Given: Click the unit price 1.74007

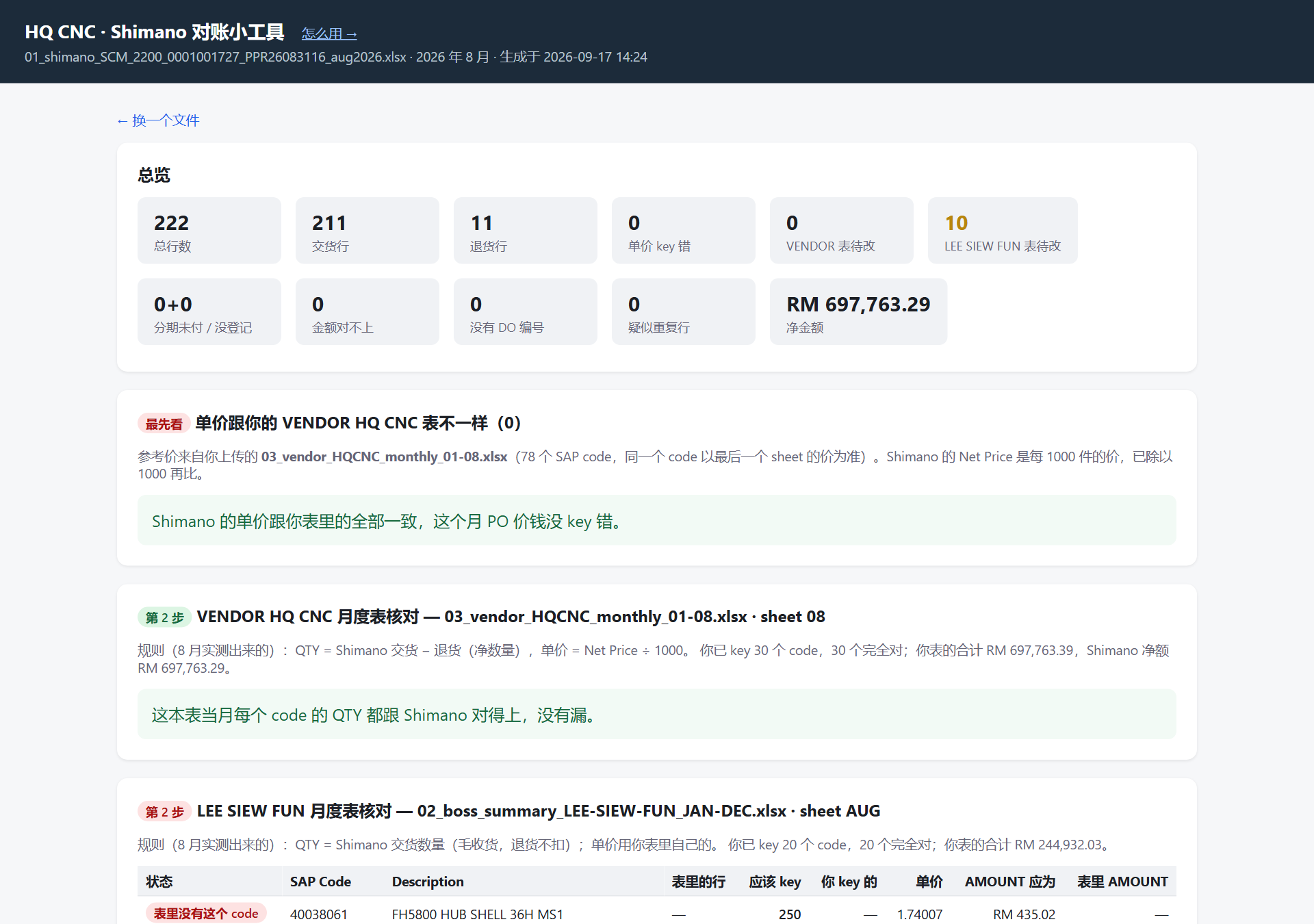Looking at the screenshot, I should tap(920, 914).
